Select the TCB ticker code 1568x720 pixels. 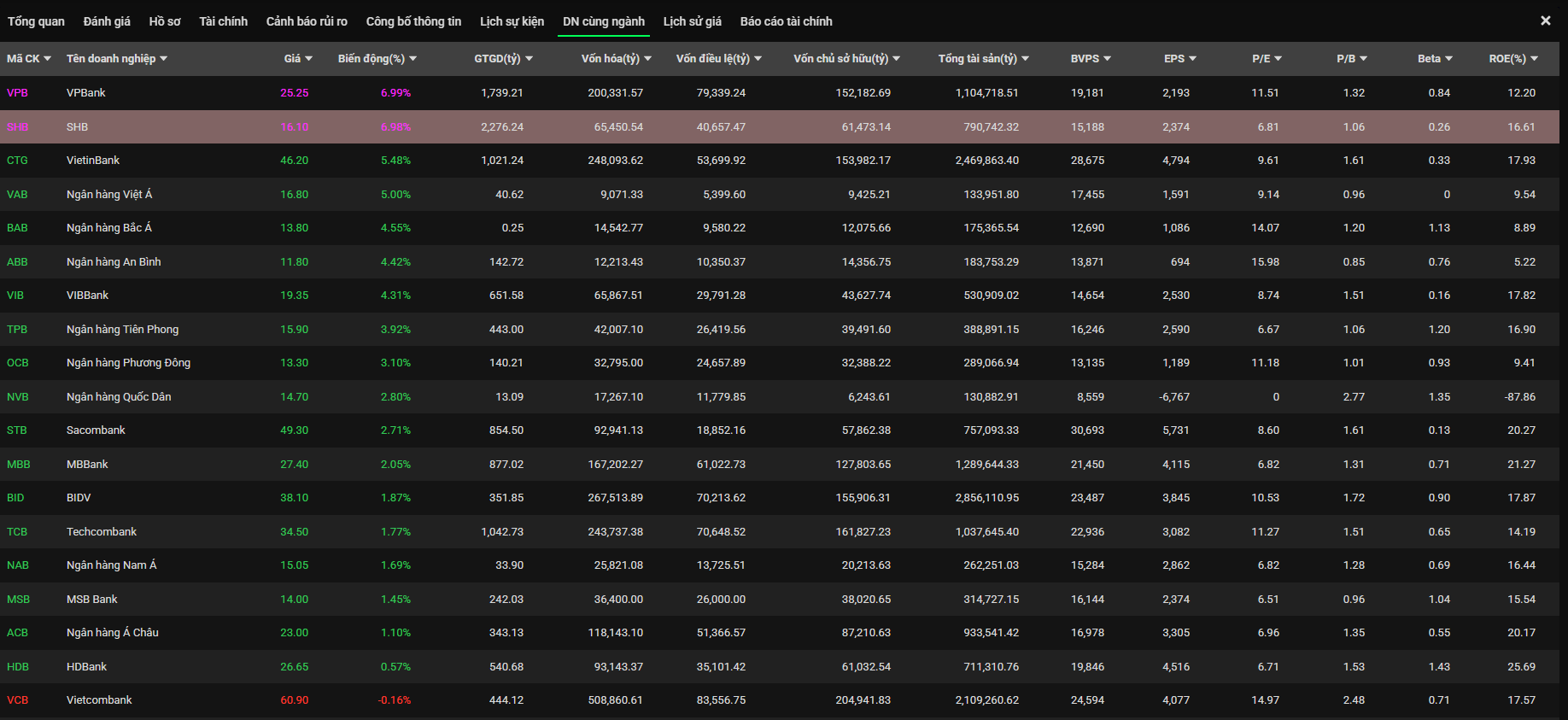point(17,532)
